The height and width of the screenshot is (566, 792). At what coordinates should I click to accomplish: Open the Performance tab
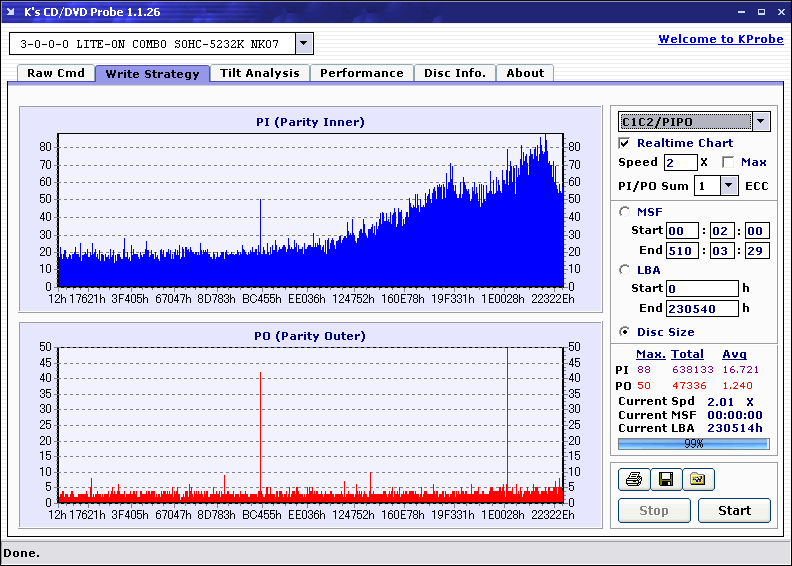pos(362,73)
